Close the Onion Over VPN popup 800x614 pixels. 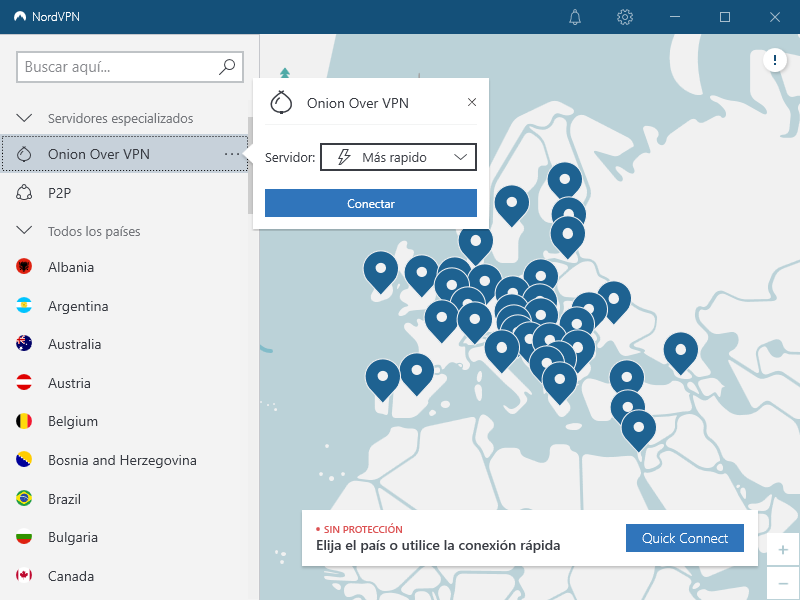pos(472,102)
